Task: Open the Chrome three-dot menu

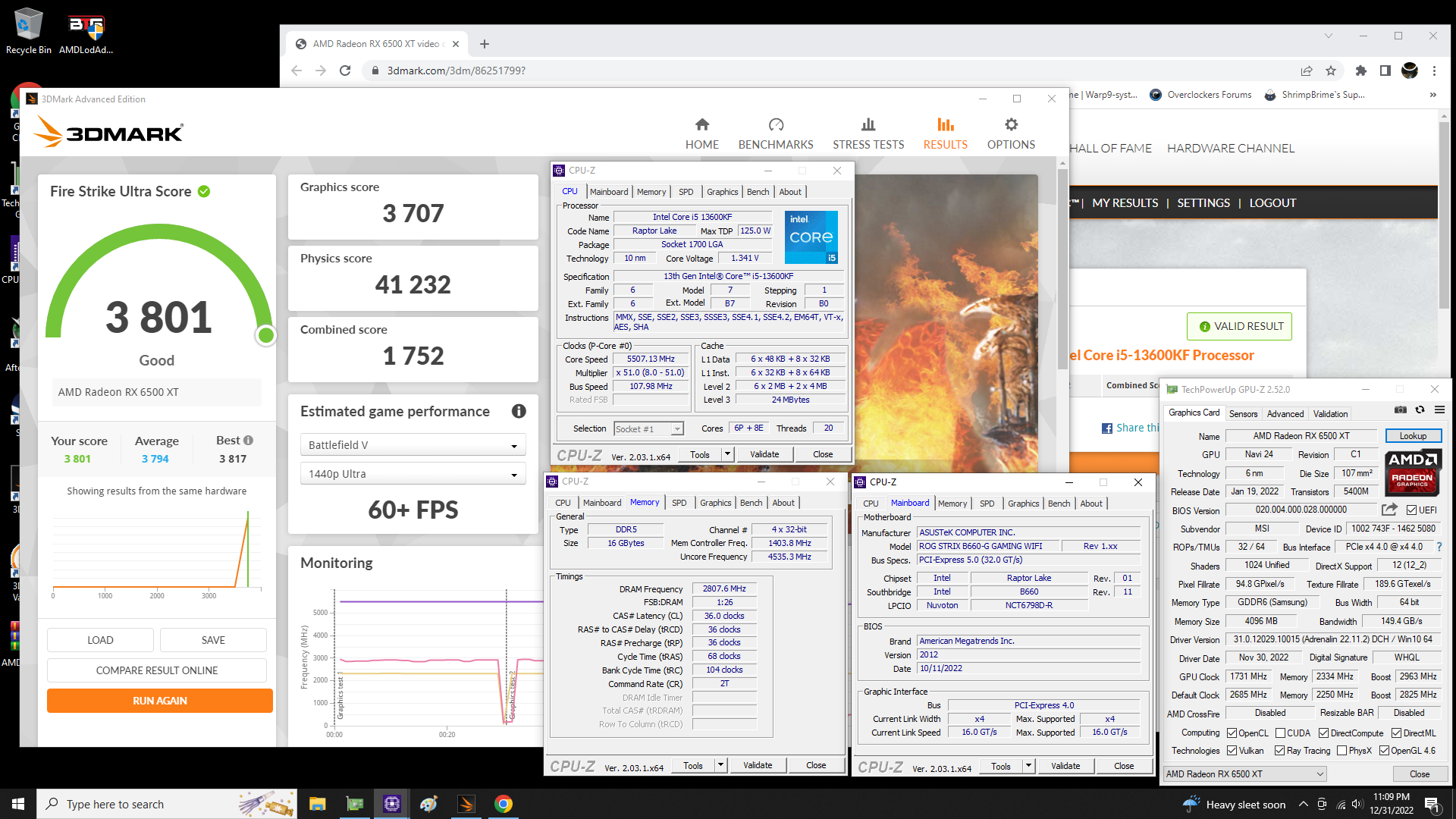Action: click(1434, 71)
